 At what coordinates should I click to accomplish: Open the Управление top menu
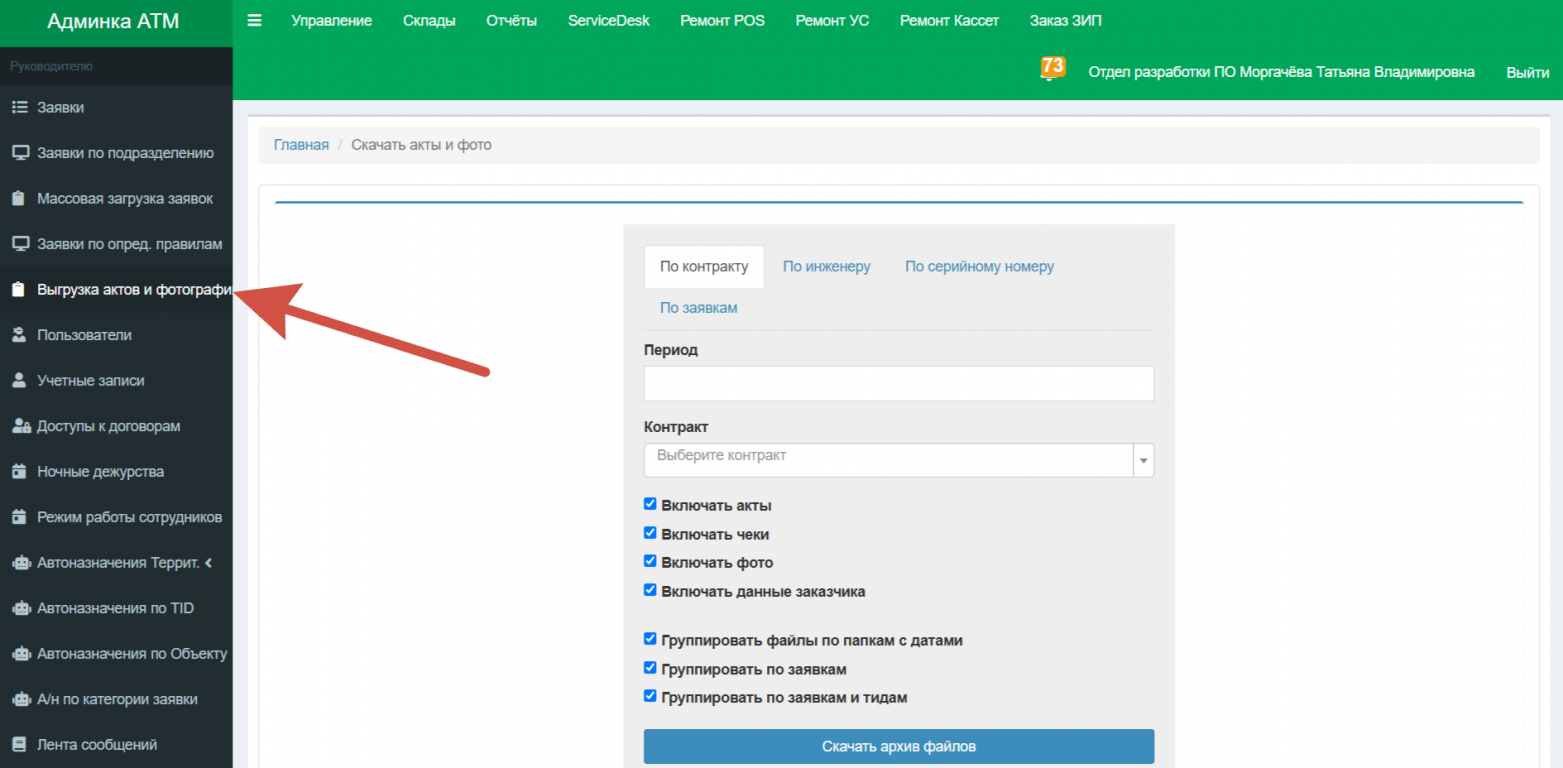coord(331,21)
